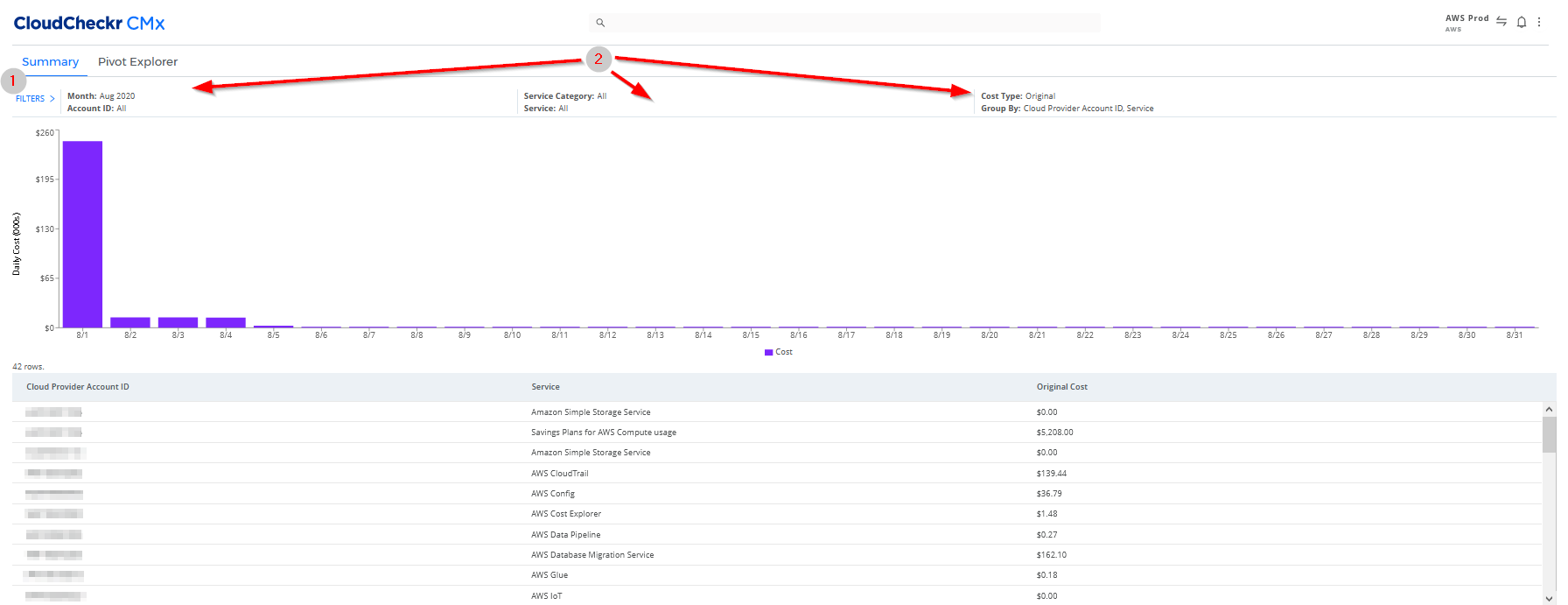
Task: Click the 8/31 axis date label
Action: [x=1515, y=335]
